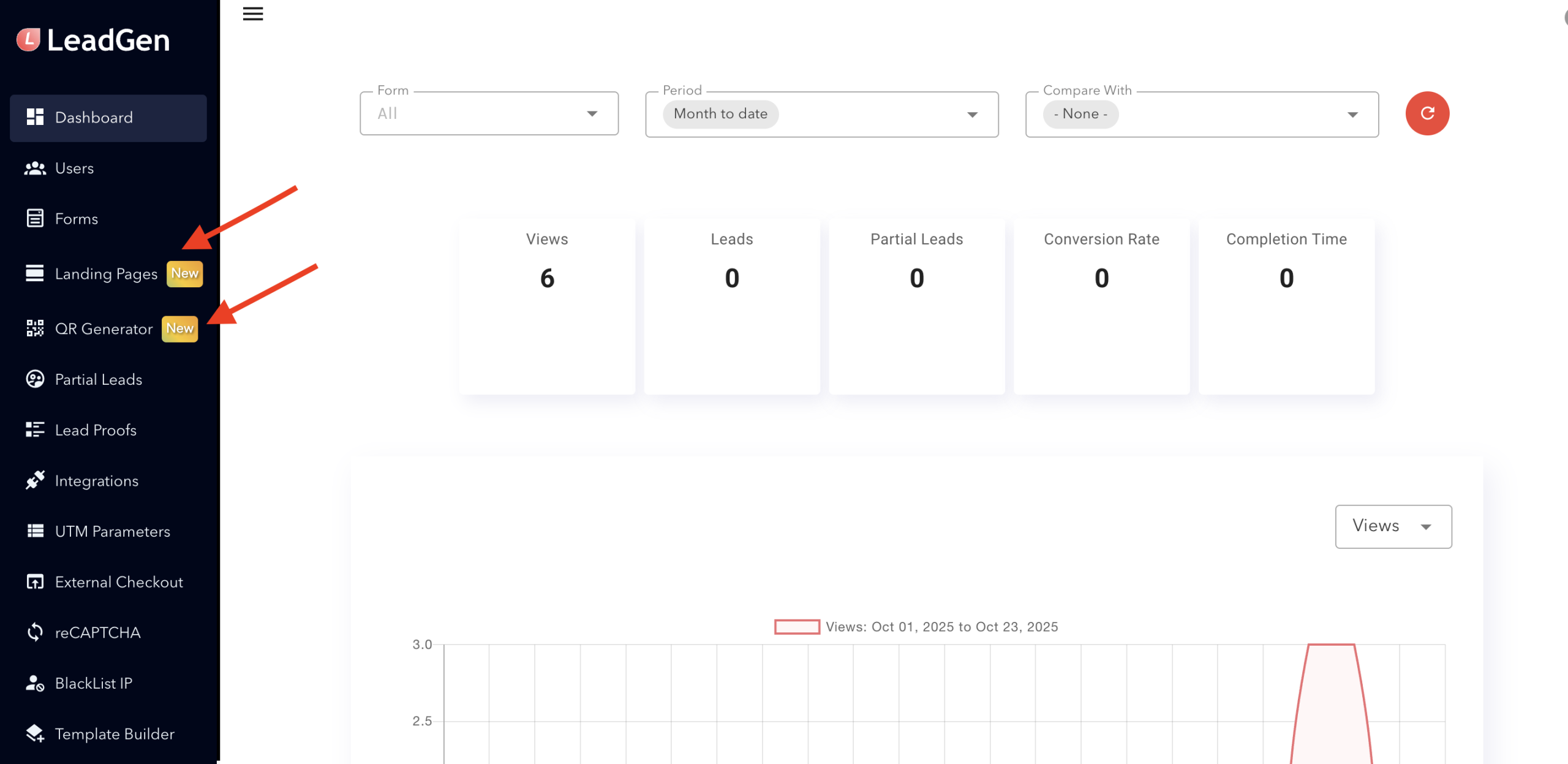
Task: Click the reCAPTCHA sync icon
Action: (x=35, y=632)
